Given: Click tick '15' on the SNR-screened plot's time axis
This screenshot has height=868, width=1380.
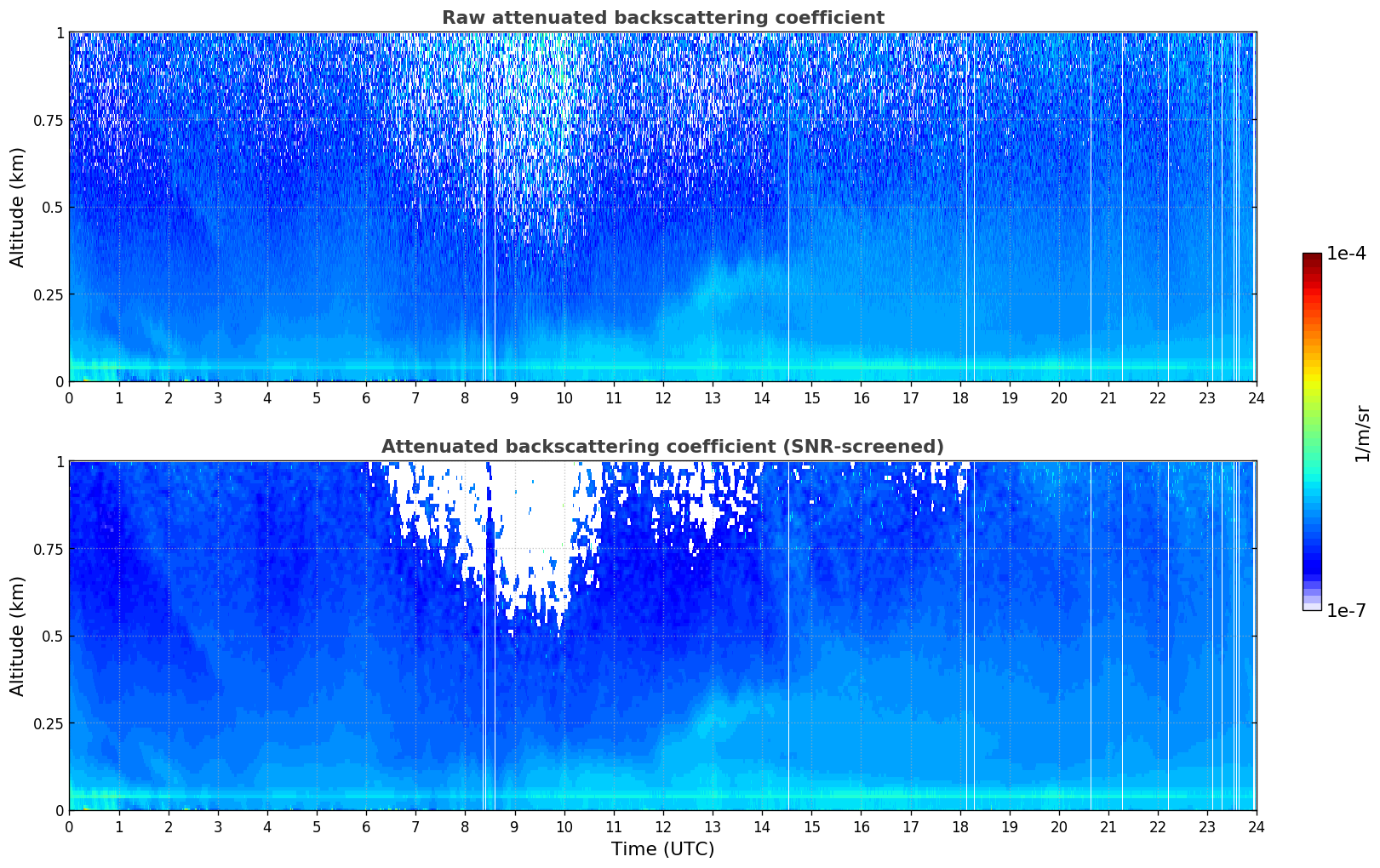Looking at the screenshot, I should point(811,826).
